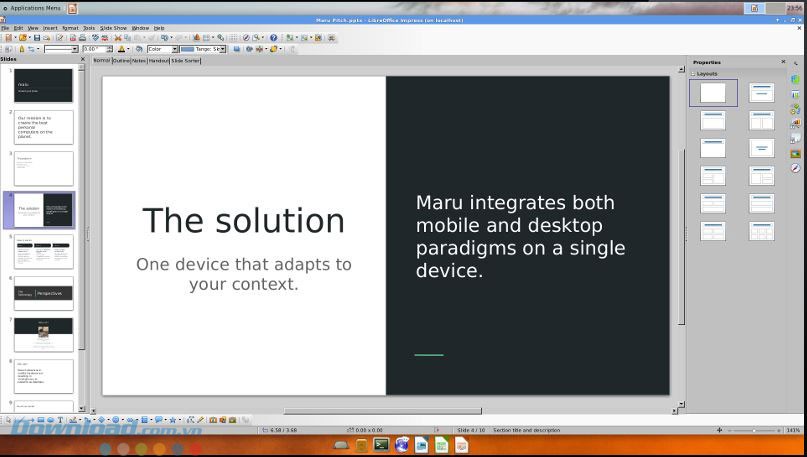Screen dimensions: 807x457
Task: Select the Rectangle tool in drawing toolbar
Action: [39, 420]
